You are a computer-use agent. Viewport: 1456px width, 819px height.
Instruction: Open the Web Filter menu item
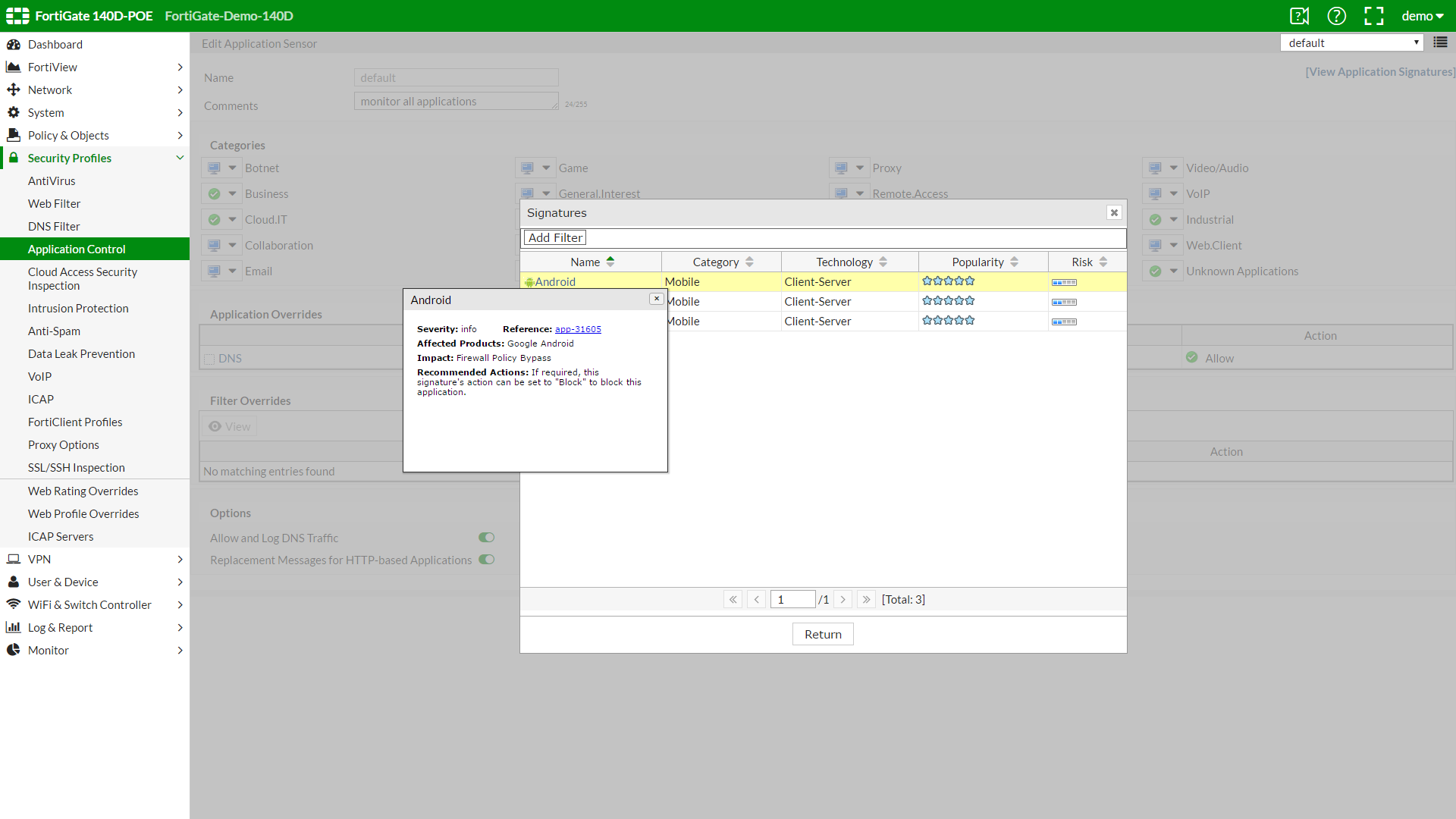[x=54, y=203]
